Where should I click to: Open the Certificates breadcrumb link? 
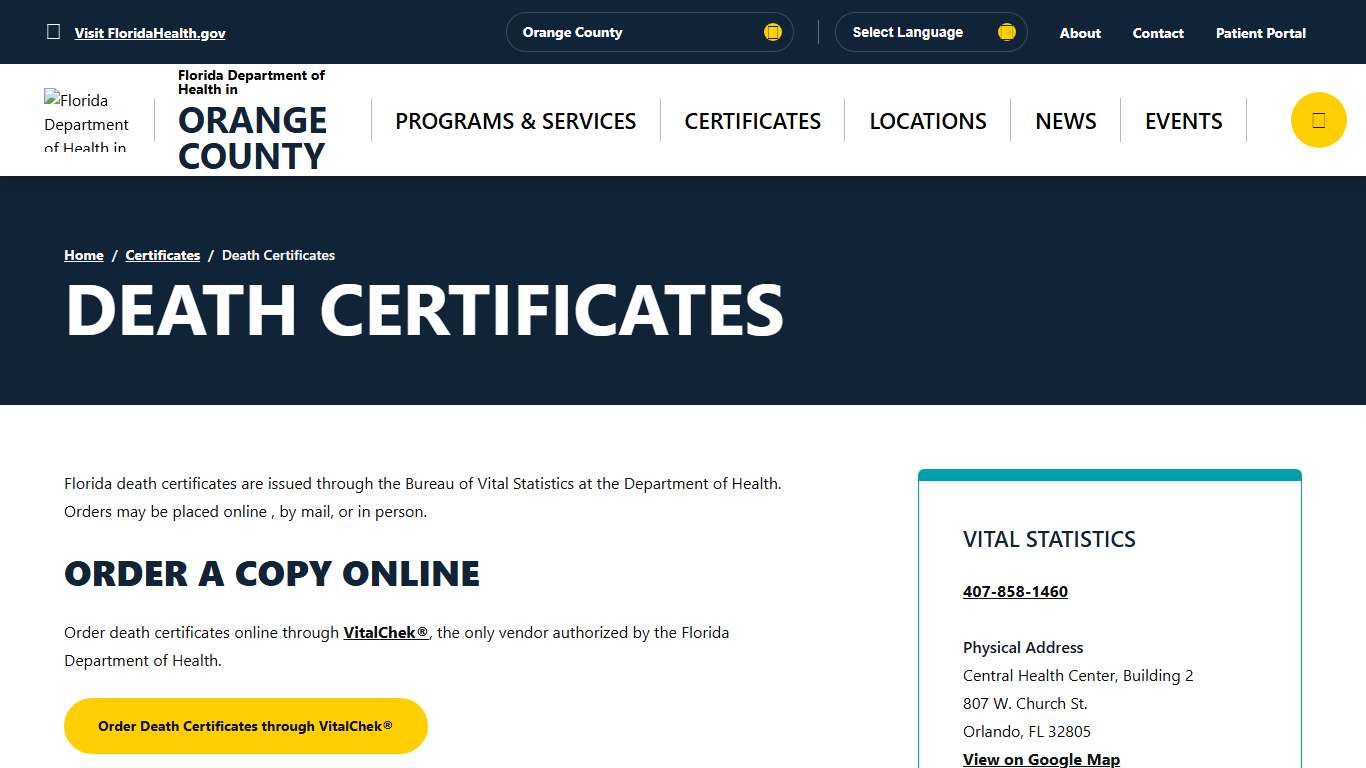[162, 255]
